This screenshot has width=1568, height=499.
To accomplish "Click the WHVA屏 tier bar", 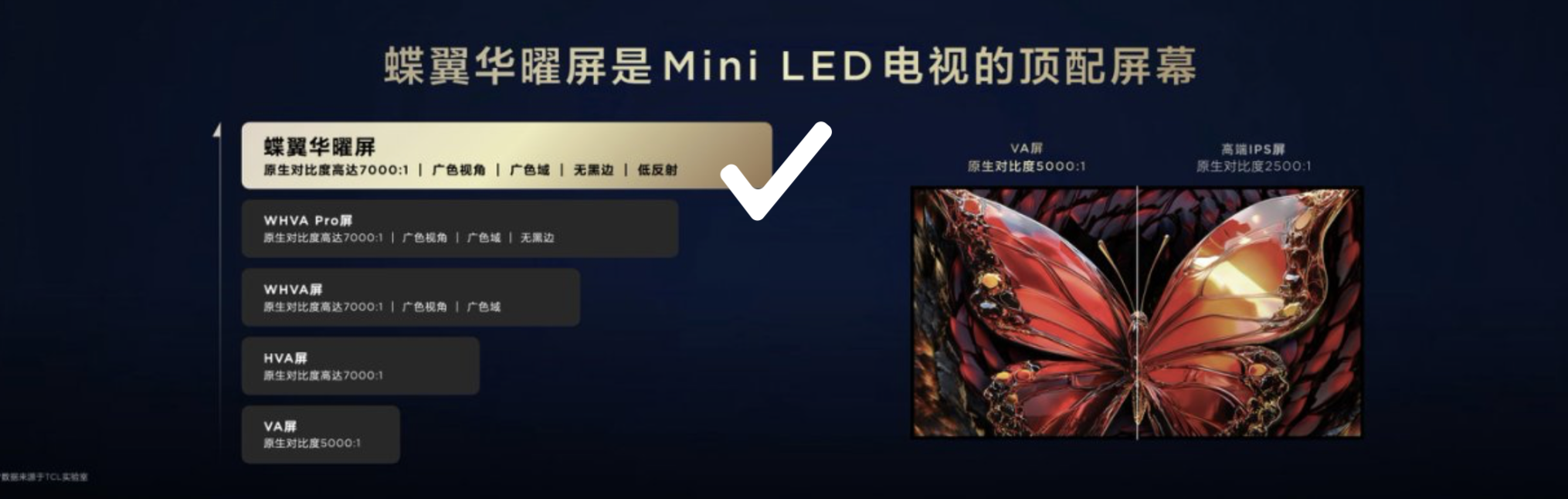I will tap(410, 297).
